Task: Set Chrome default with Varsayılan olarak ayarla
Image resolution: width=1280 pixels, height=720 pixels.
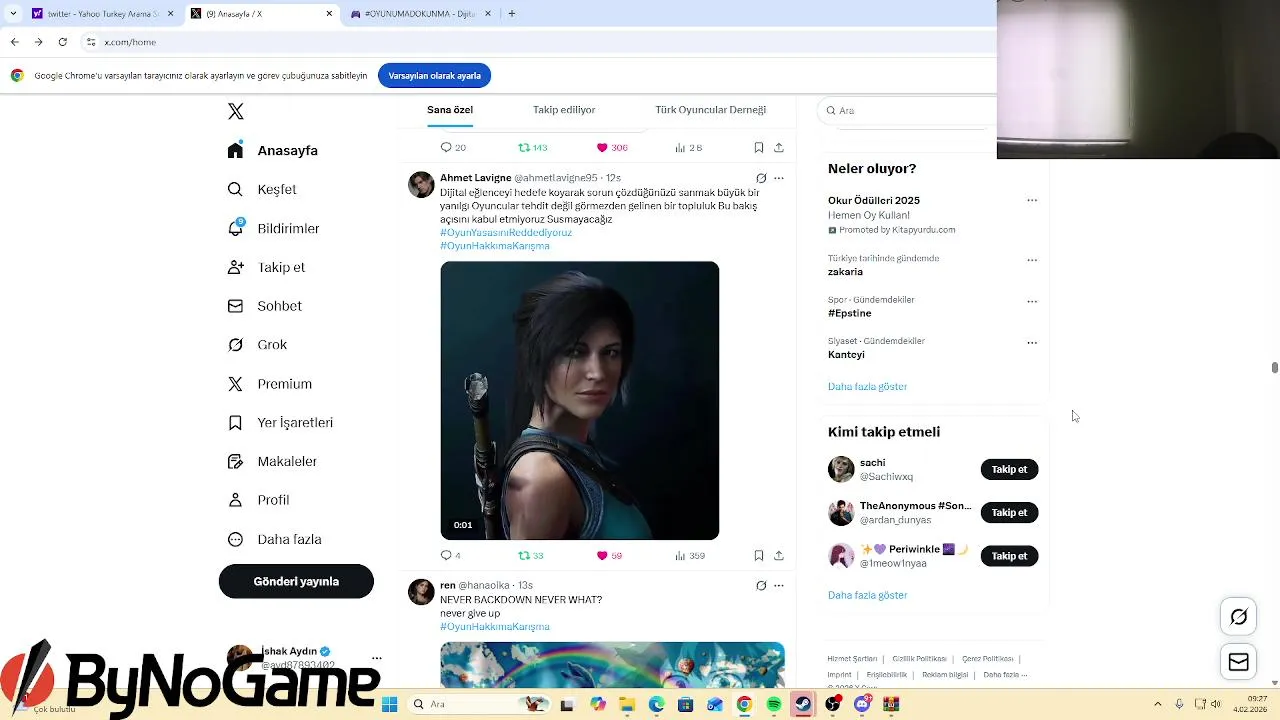Action: point(434,76)
